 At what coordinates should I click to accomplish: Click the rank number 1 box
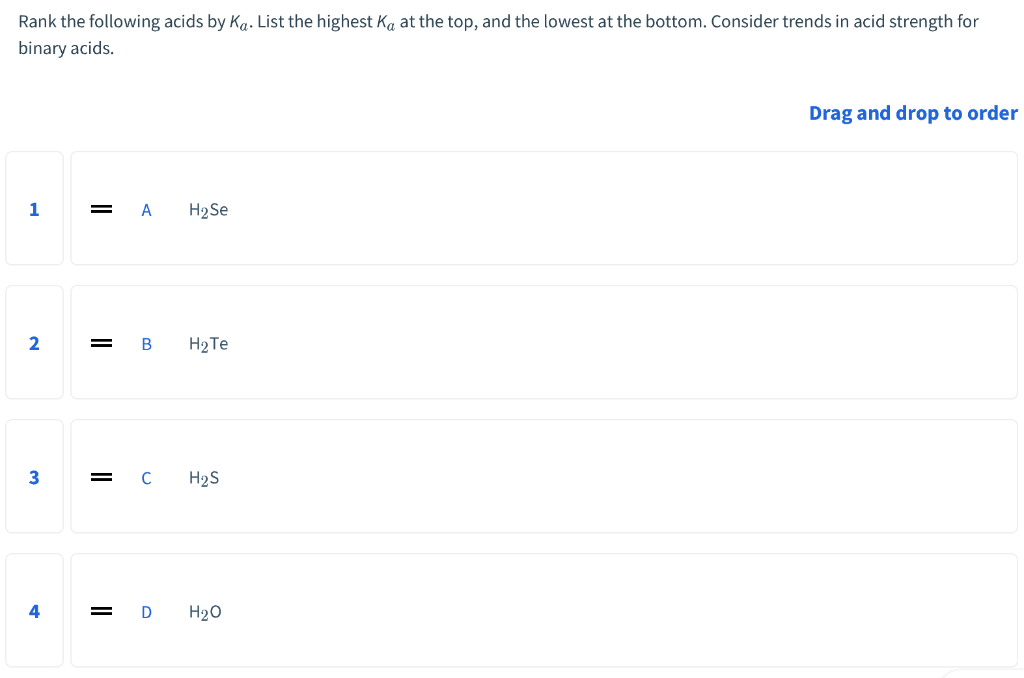pos(34,208)
